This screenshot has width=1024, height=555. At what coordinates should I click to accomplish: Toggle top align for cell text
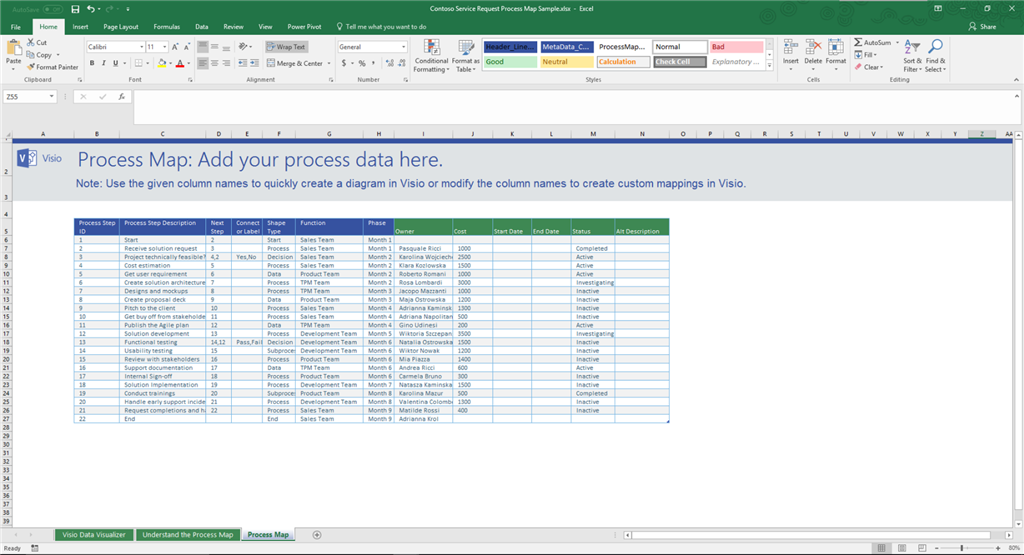(x=202, y=47)
